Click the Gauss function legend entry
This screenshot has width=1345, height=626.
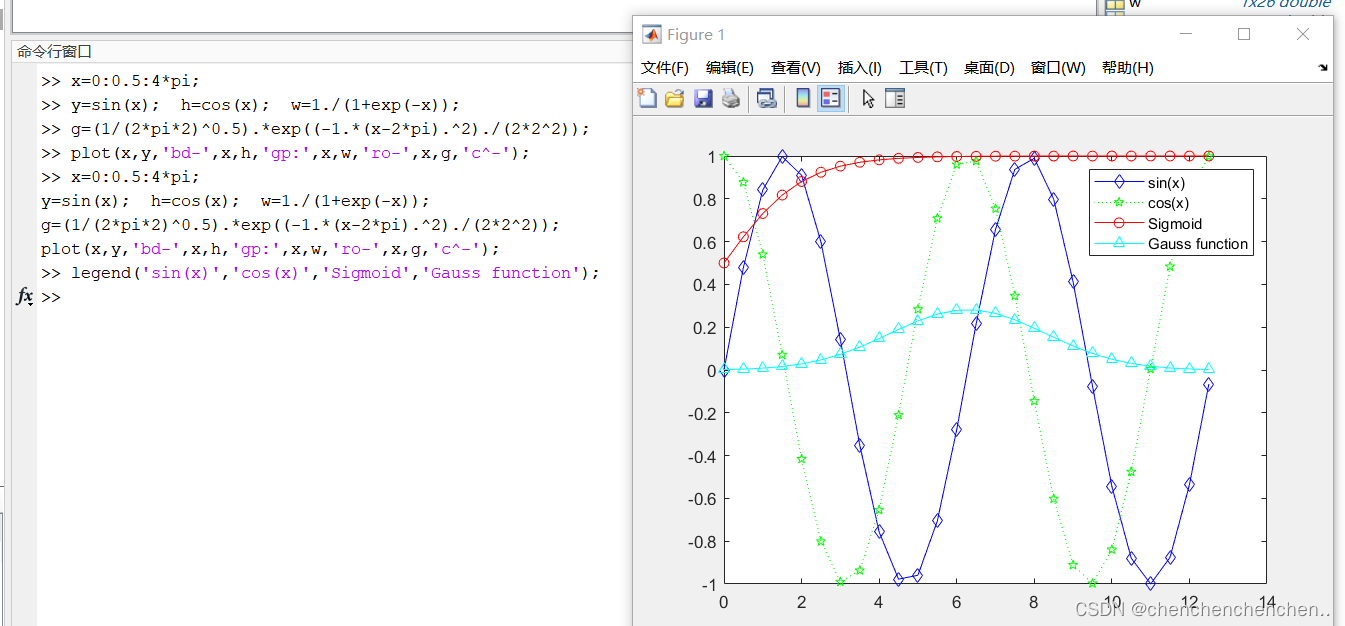(x=1198, y=243)
